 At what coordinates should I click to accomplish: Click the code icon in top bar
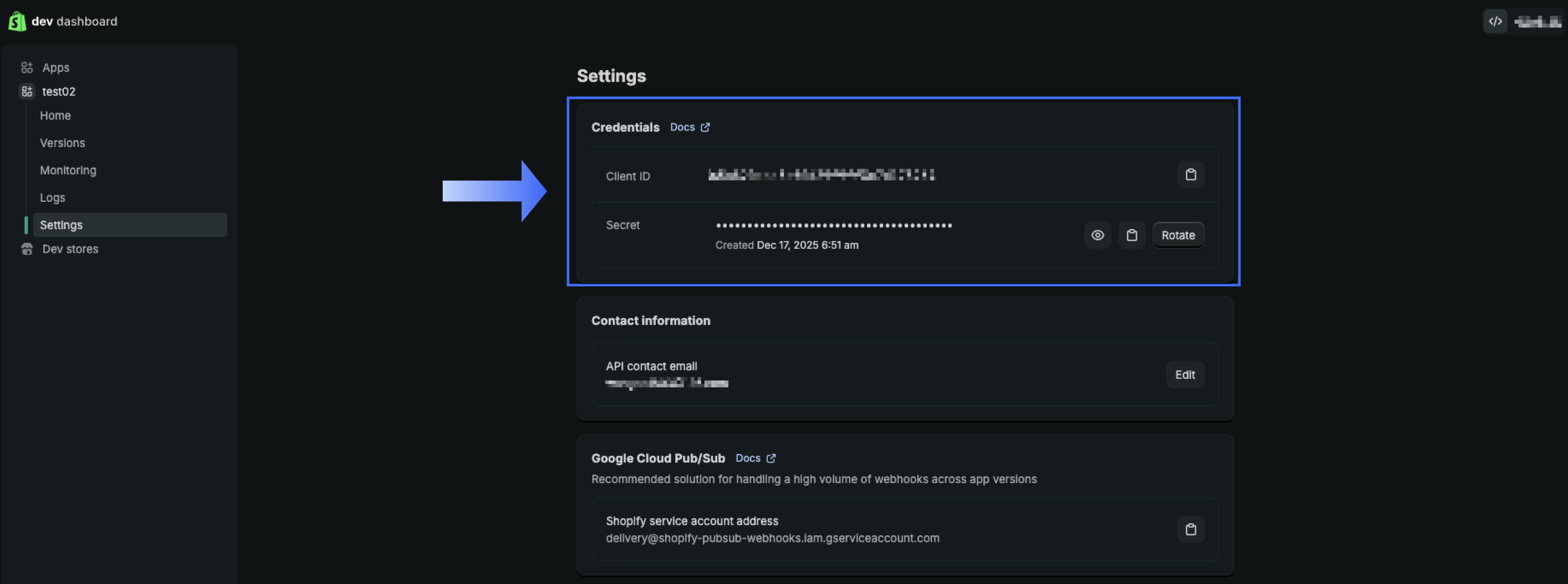(1495, 21)
